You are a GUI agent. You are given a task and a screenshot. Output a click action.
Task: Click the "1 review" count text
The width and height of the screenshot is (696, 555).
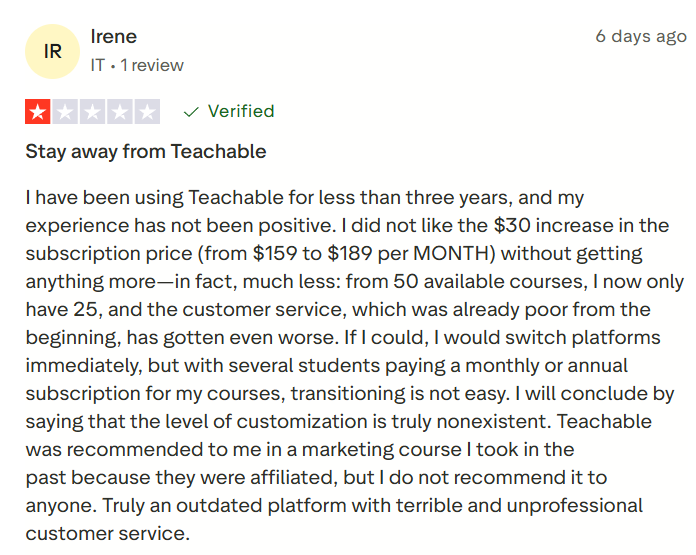(152, 65)
